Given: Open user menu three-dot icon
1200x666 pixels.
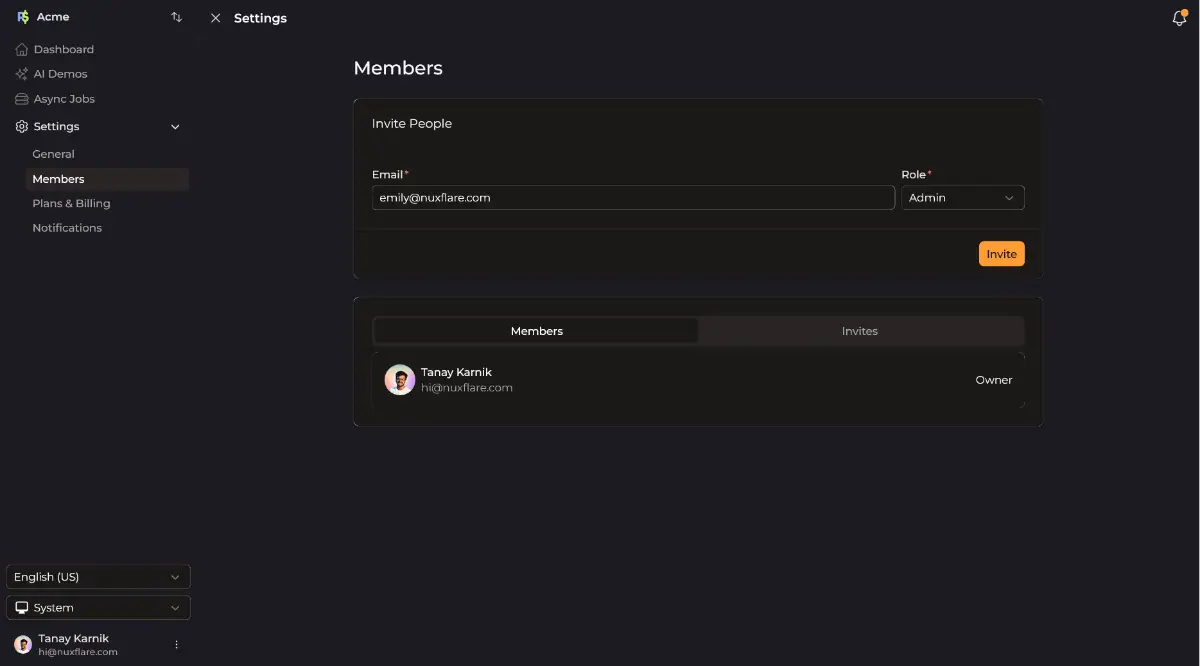Looking at the screenshot, I should coord(177,645).
